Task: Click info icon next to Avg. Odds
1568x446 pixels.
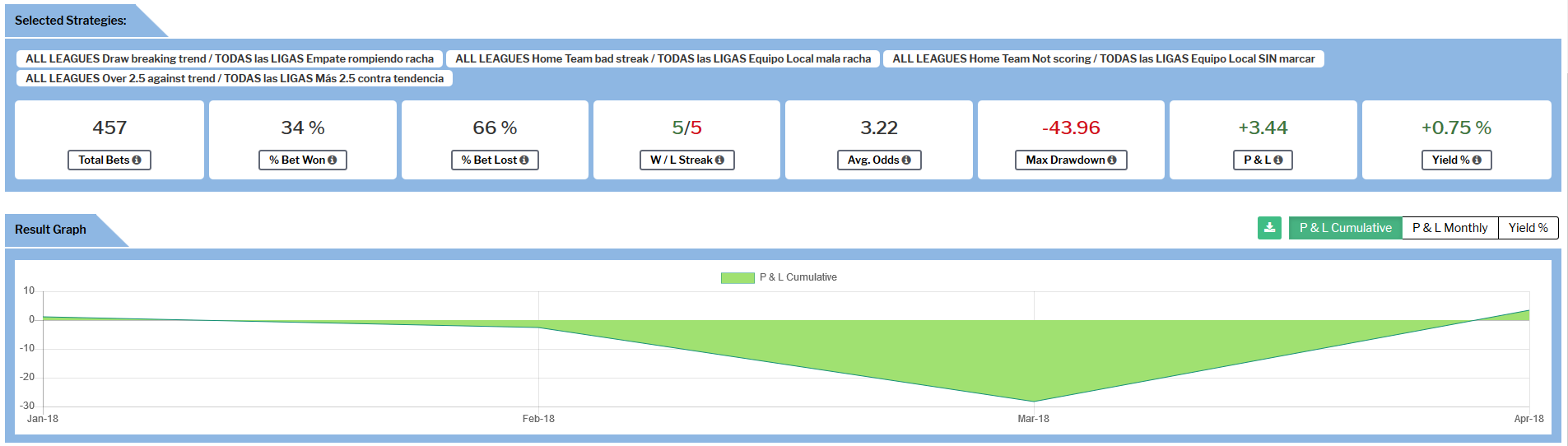Action: [906, 160]
